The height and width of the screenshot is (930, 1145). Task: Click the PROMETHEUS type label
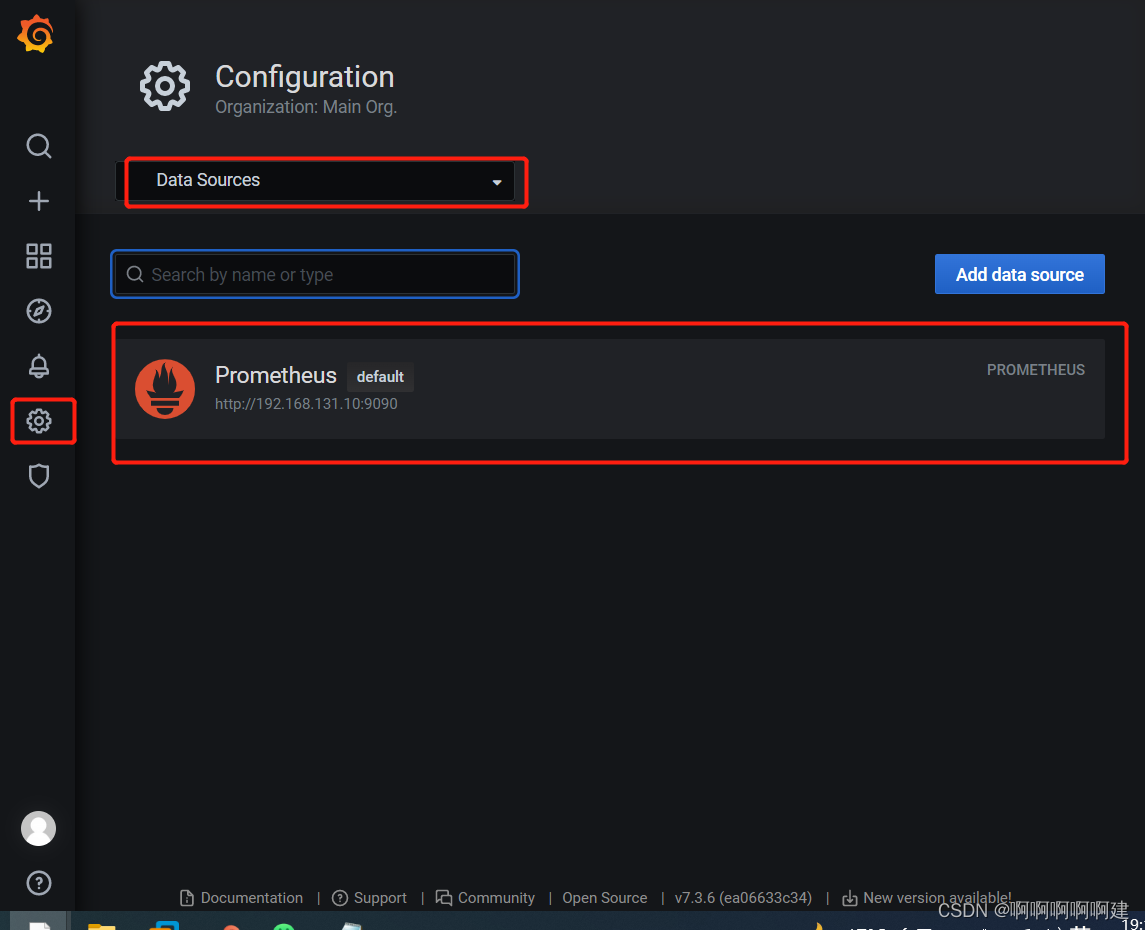coord(1035,370)
